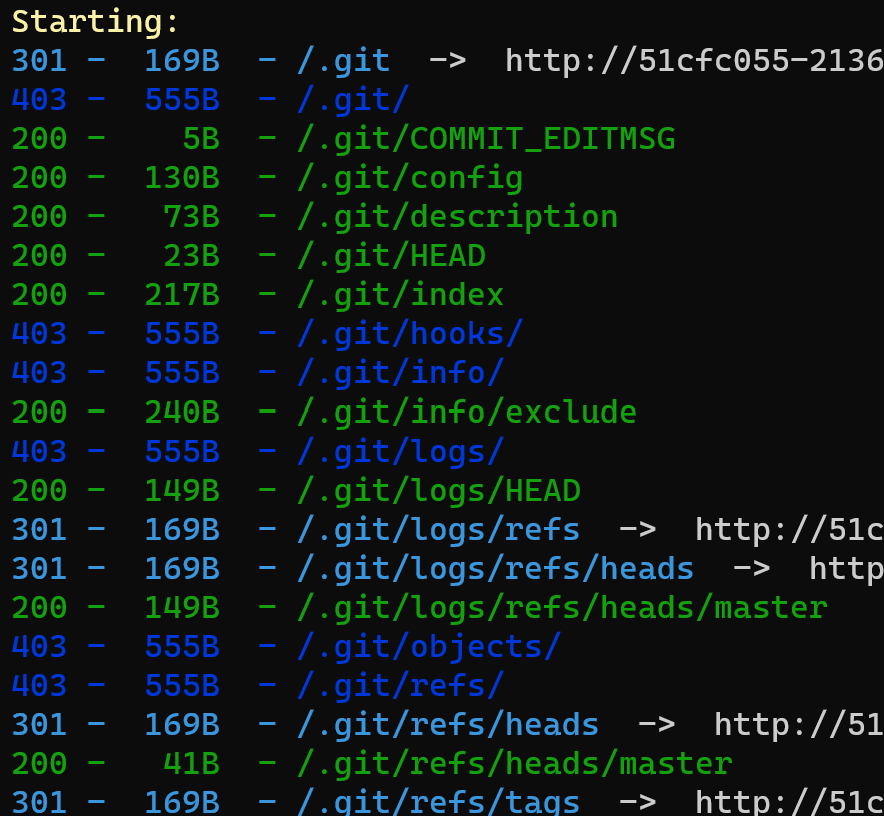This screenshot has height=816, width=884.
Task: Click the /.git/COMMIT_EDITMSG path
Action: click(x=486, y=138)
